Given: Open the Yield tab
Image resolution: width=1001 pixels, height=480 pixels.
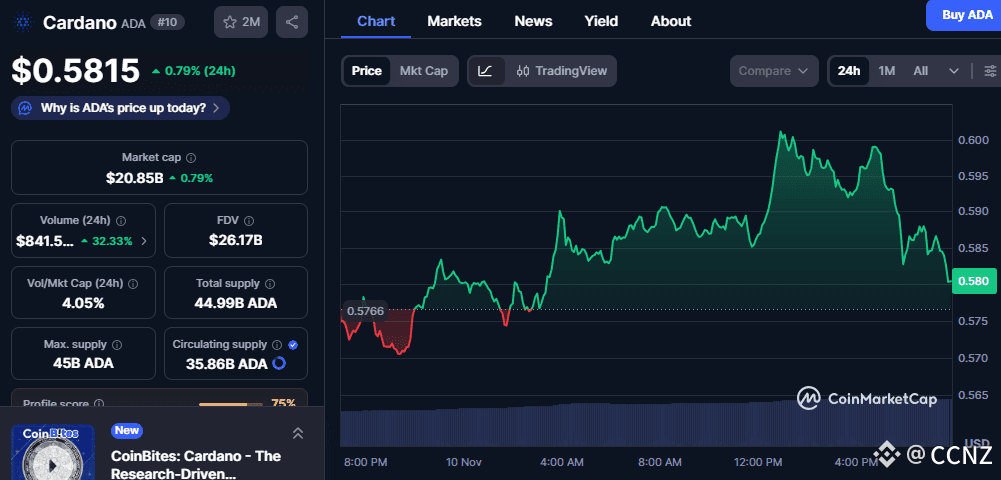Looking at the screenshot, I should tap(601, 21).
